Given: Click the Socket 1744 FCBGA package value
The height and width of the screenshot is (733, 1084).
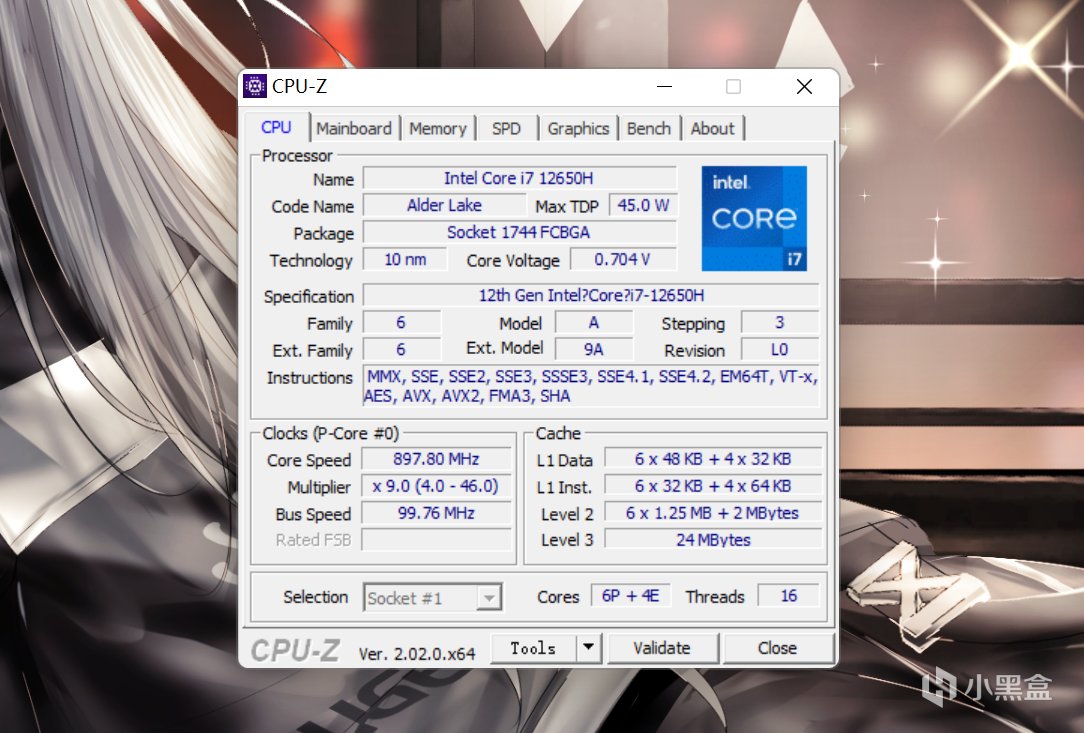Looking at the screenshot, I should [519, 232].
